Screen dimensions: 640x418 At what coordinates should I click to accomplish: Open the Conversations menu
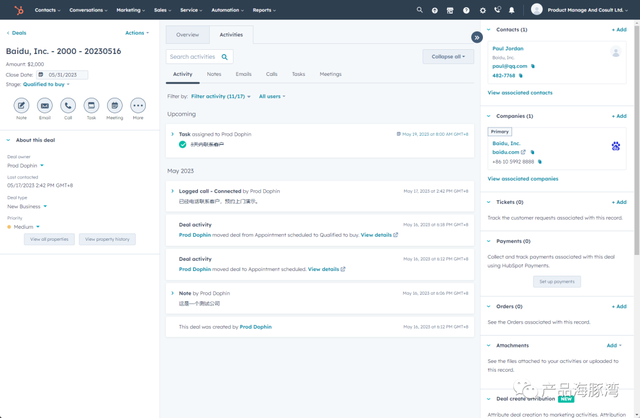click(x=88, y=10)
